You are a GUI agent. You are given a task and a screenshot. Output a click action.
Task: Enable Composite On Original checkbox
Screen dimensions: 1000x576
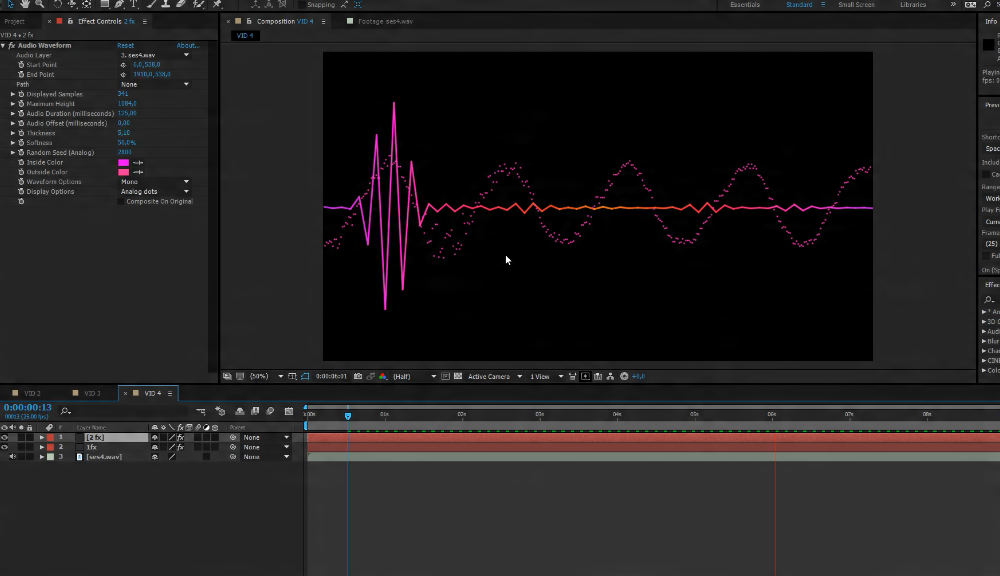121,202
